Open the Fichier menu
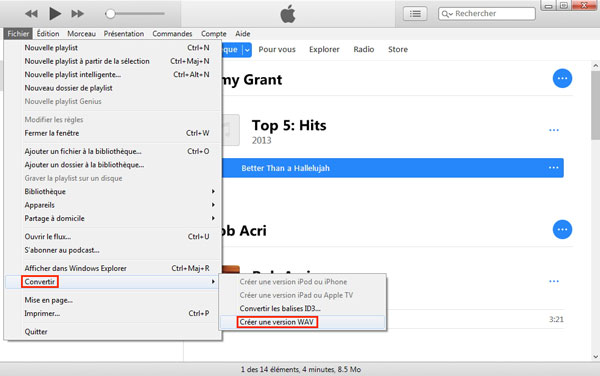600x376 pixels. click(18, 34)
